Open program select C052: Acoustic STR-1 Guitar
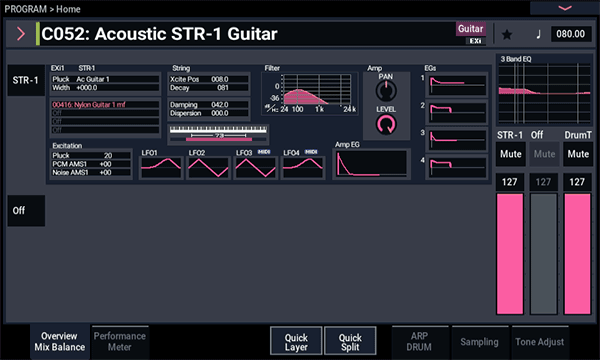The width and height of the screenshot is (600, 360). point(245,34)
